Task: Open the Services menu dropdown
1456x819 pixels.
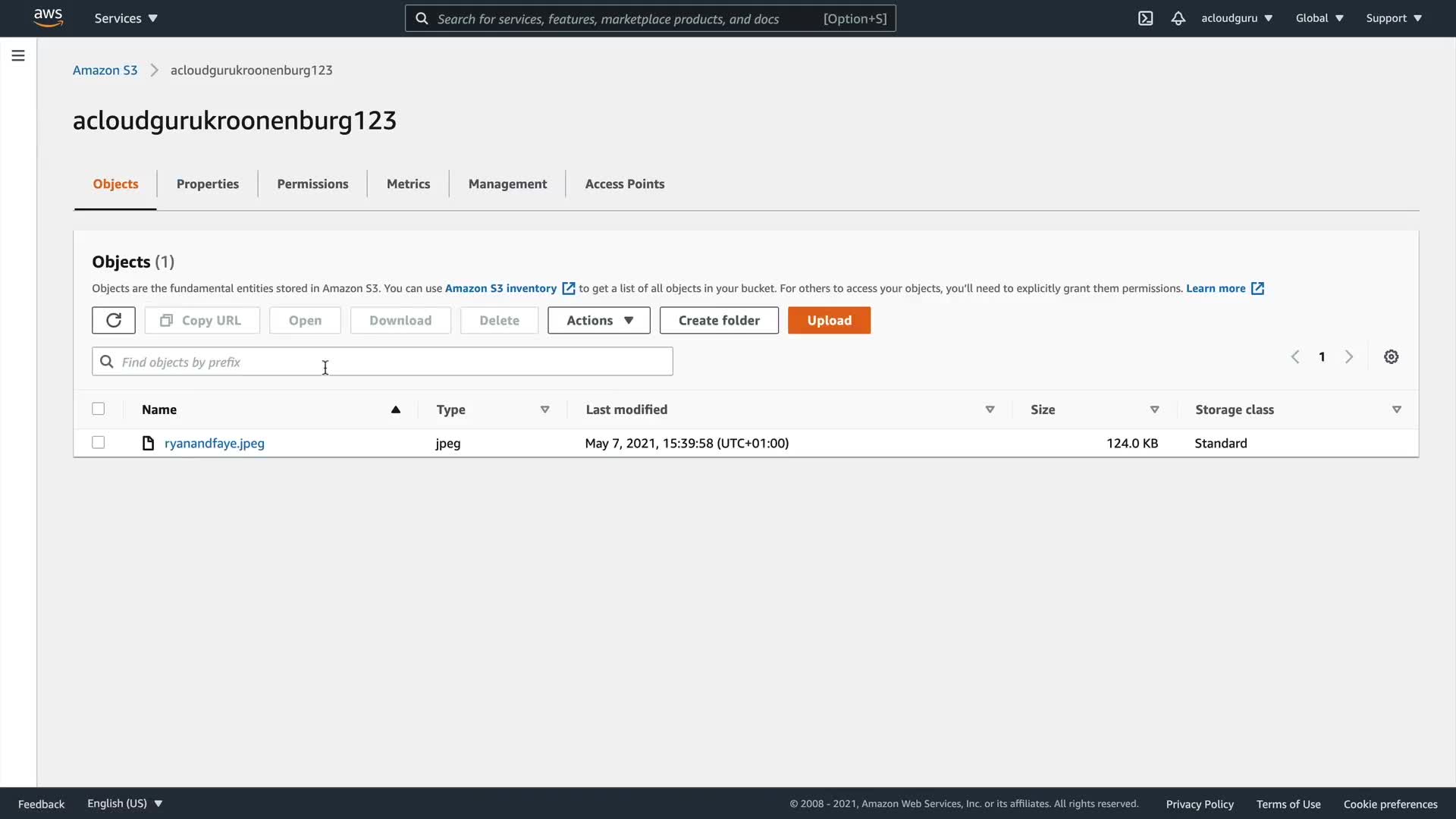Action: coord(126,18)
